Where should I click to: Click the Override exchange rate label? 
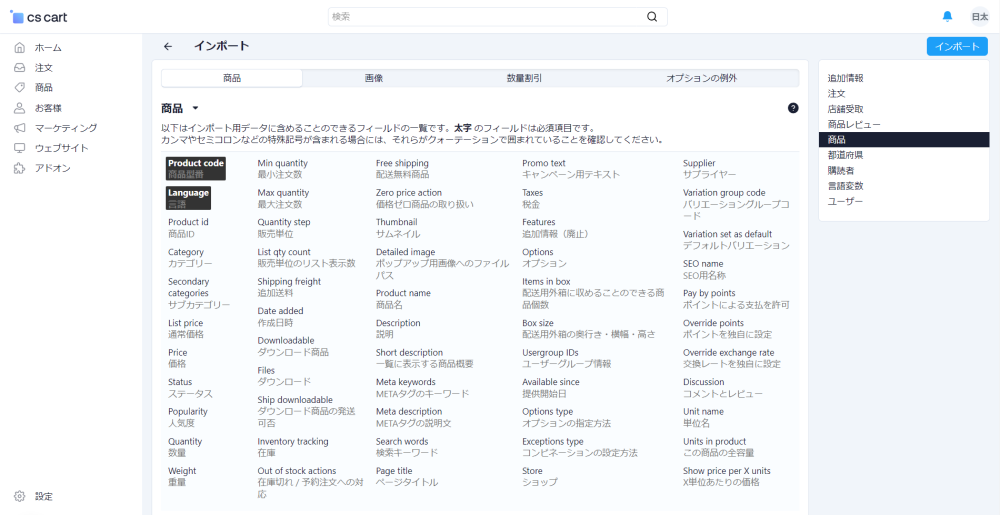(x=728, y=352)
